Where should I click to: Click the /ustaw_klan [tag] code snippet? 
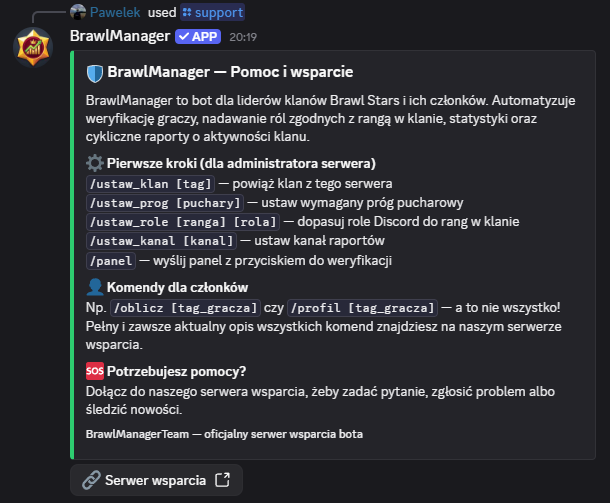click(150, 184)
